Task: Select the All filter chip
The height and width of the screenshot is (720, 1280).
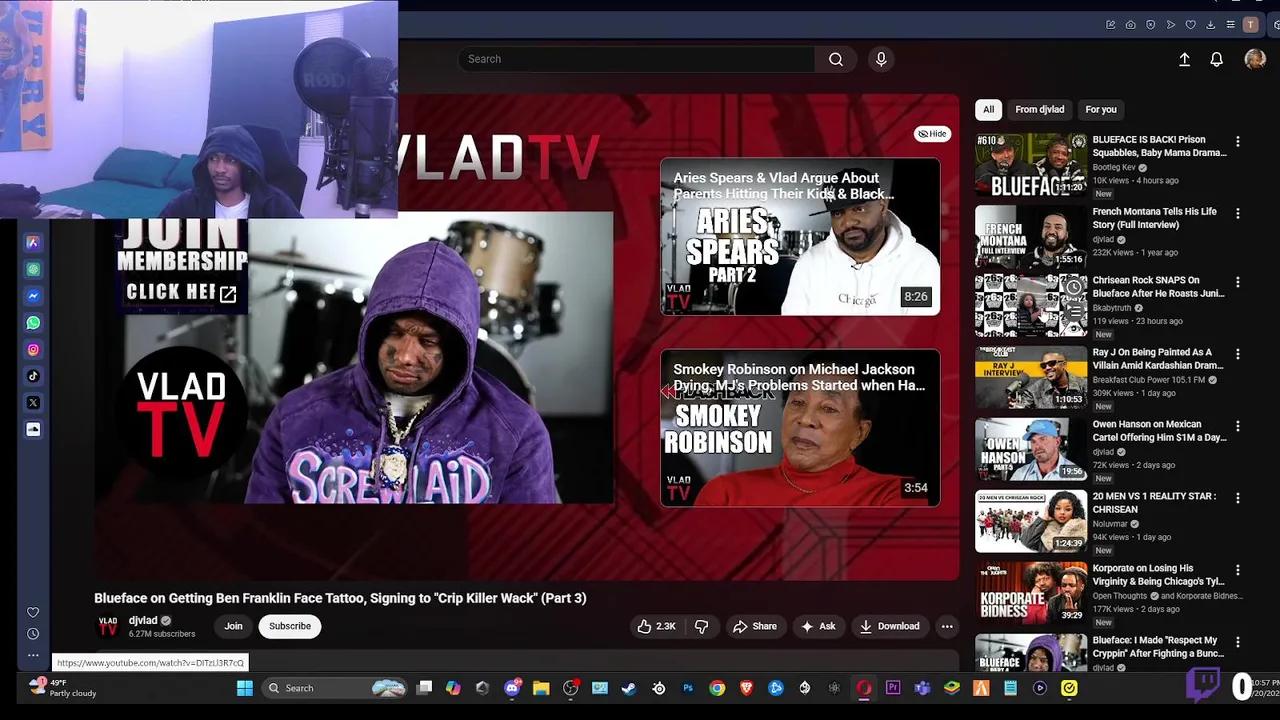Action: click(x=988, y=109)
